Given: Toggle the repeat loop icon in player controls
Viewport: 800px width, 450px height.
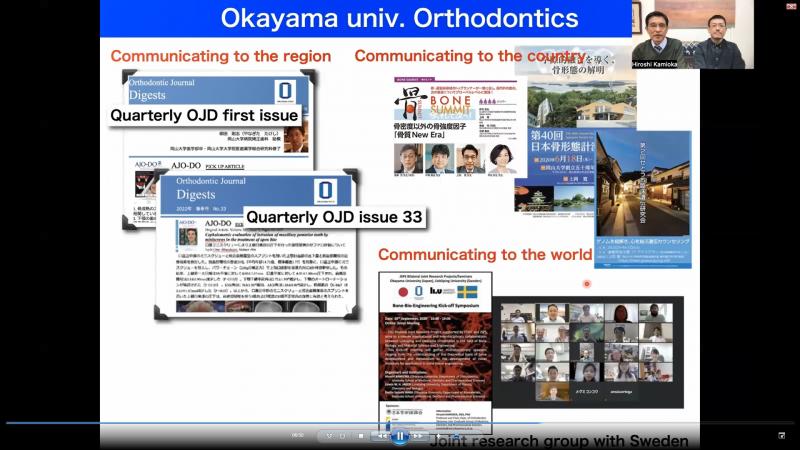Looking at the screenshot, I should point(343,436).
